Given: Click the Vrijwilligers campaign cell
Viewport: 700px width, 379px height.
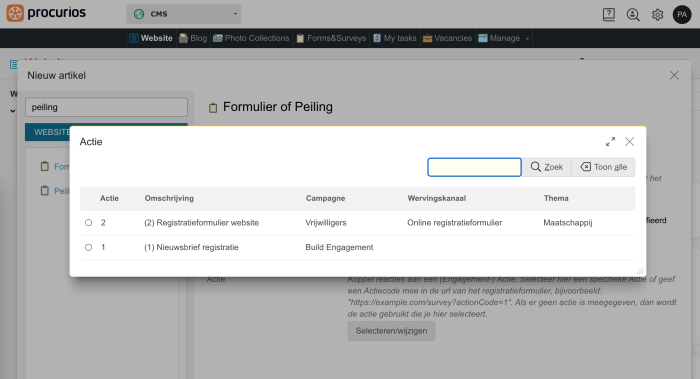Looking at the screenshot, I should (x=326, y=222).
